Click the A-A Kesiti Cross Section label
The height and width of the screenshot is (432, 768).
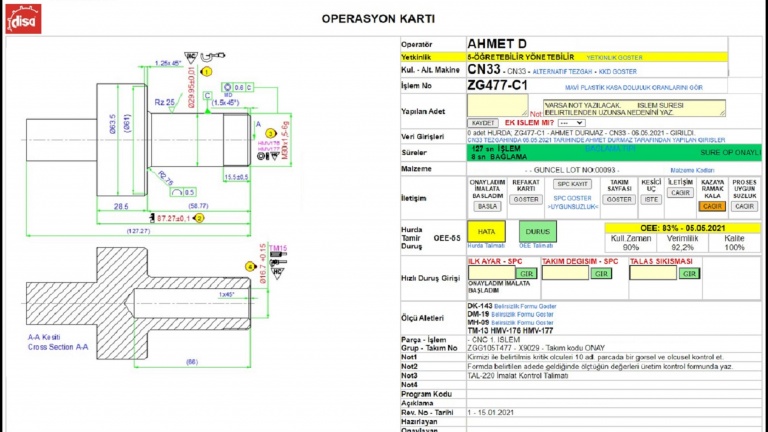pyautogui.click(x=58, y=342)
